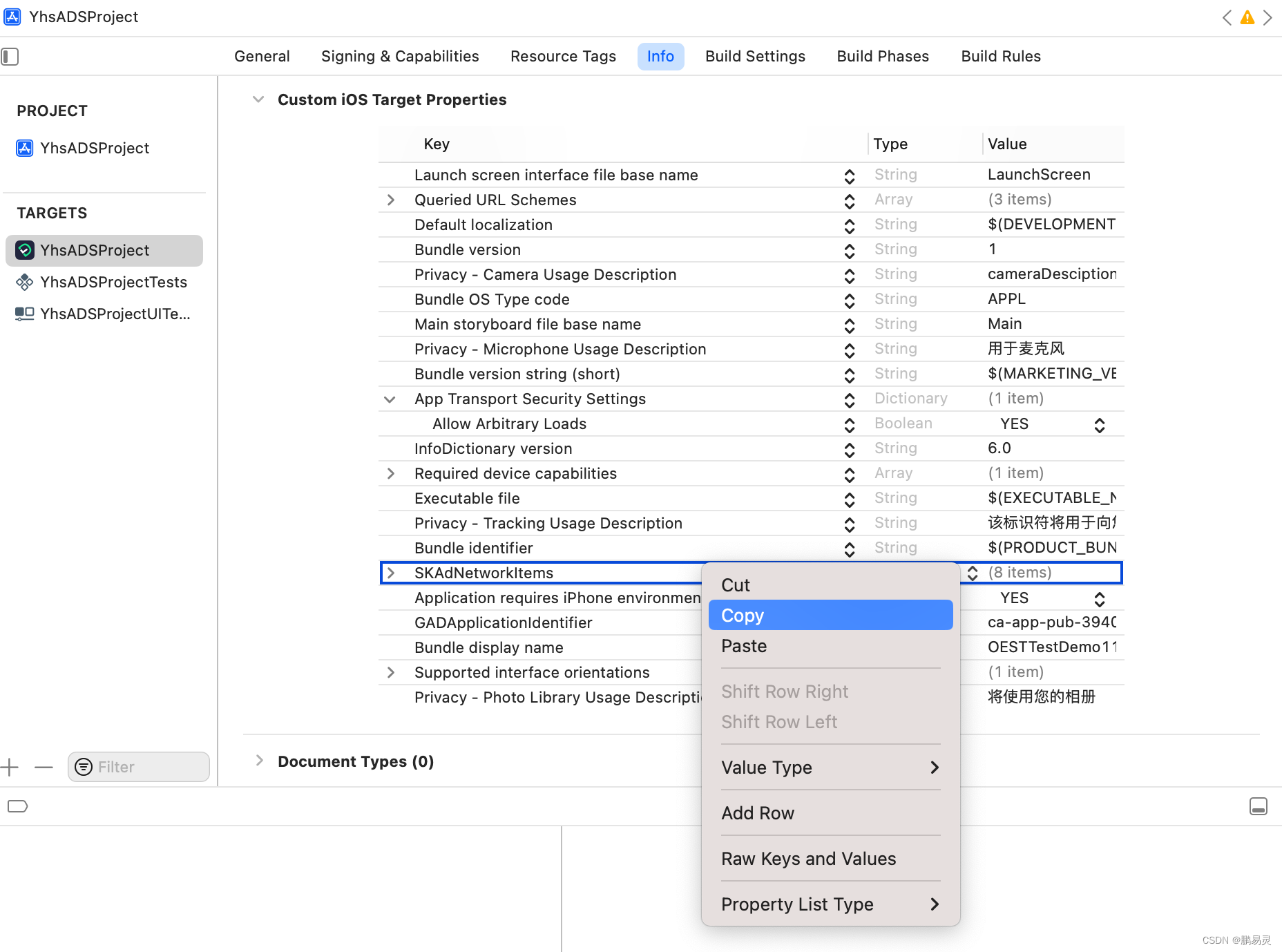The width and height of the screenshot is (1282, 952).
Task: Choose Copy in context menu
Action: point(830,615)
